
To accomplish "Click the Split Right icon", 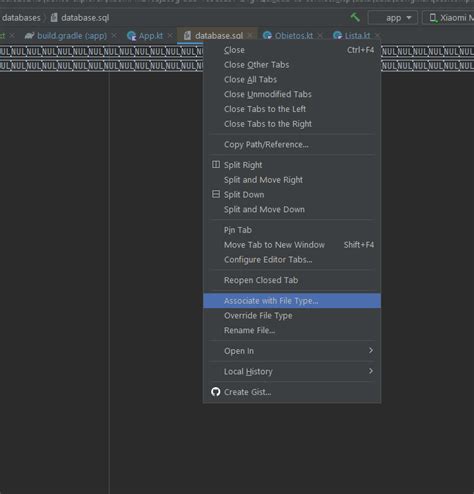I will 216,164.
